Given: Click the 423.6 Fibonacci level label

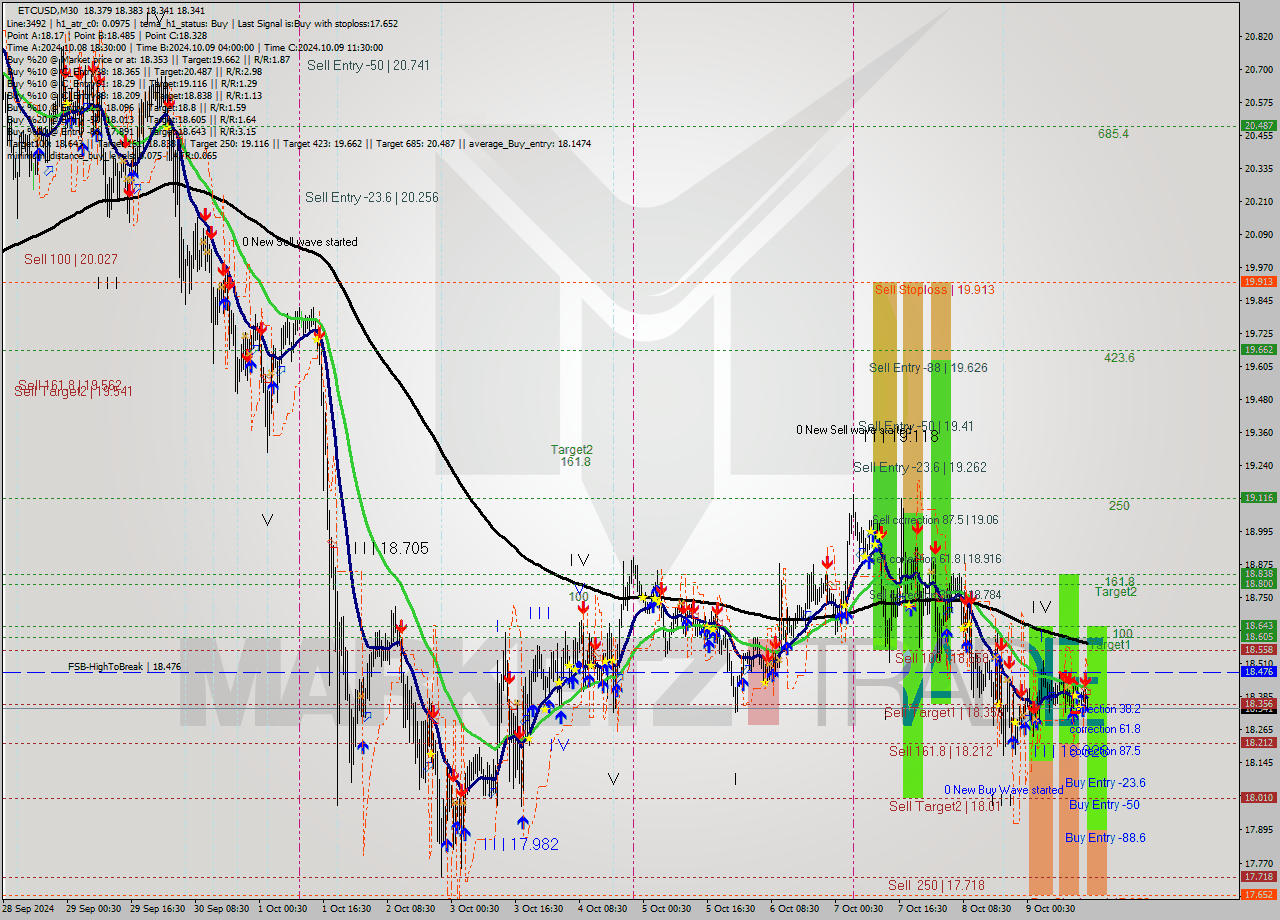Looking at the screenshot, I should [x=1119, y=358].
